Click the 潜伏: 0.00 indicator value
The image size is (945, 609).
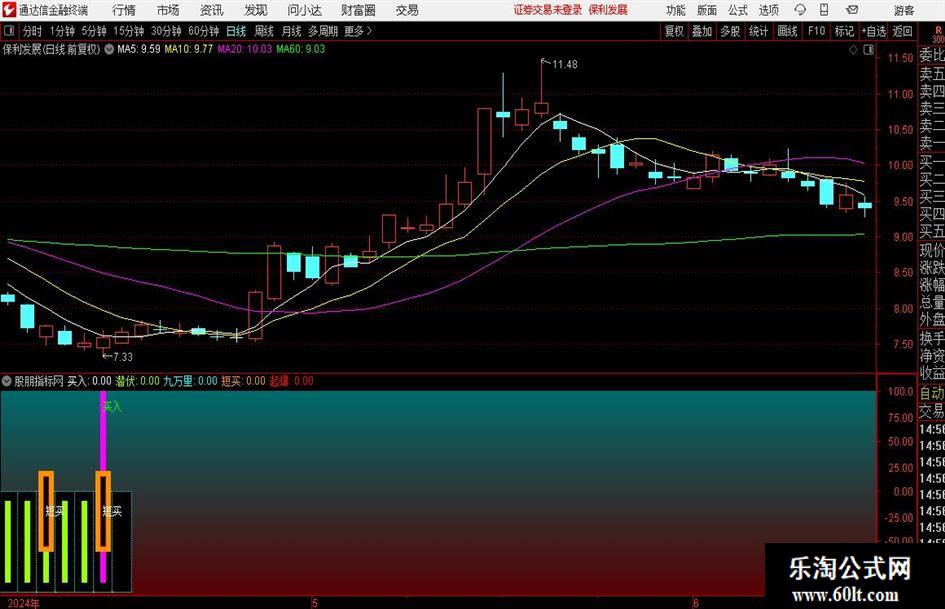[x=137, y=381]
